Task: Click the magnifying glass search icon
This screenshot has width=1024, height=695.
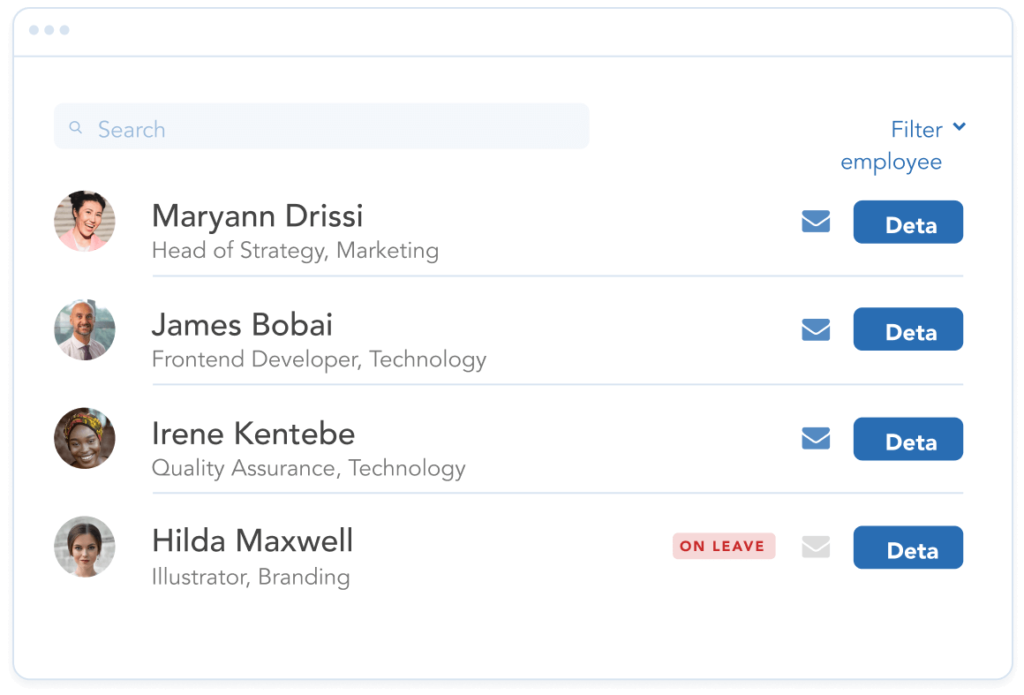Action: pos(75,128)
